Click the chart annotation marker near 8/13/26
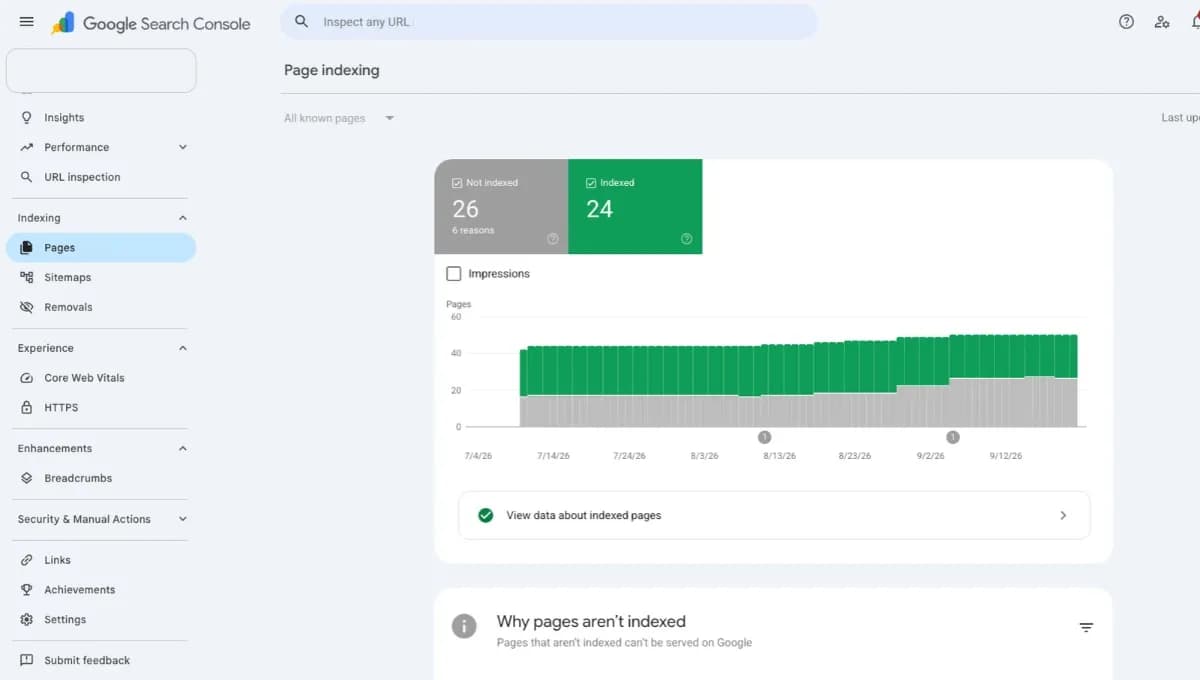Image resolution: width=1200 pixels, height=680 pixels. pos(764,437)
